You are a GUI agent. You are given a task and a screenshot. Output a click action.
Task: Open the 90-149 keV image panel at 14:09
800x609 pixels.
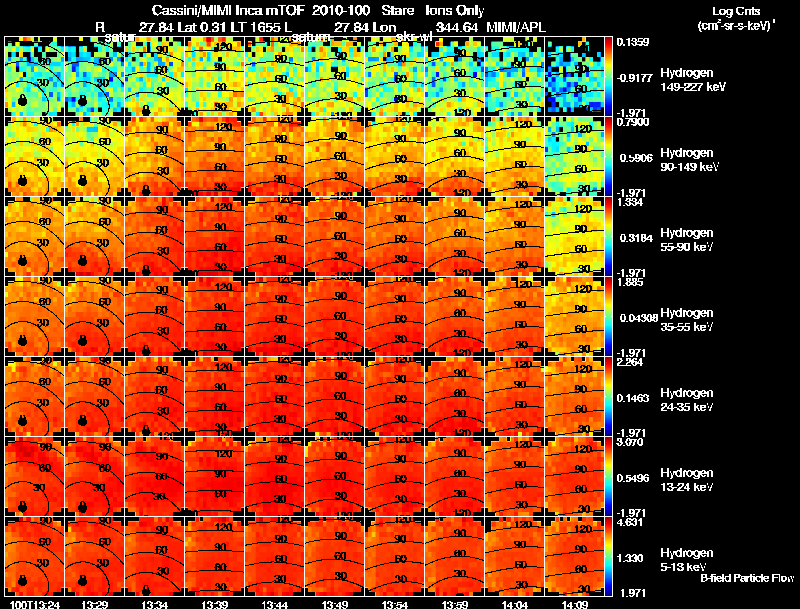click(574, 156)
